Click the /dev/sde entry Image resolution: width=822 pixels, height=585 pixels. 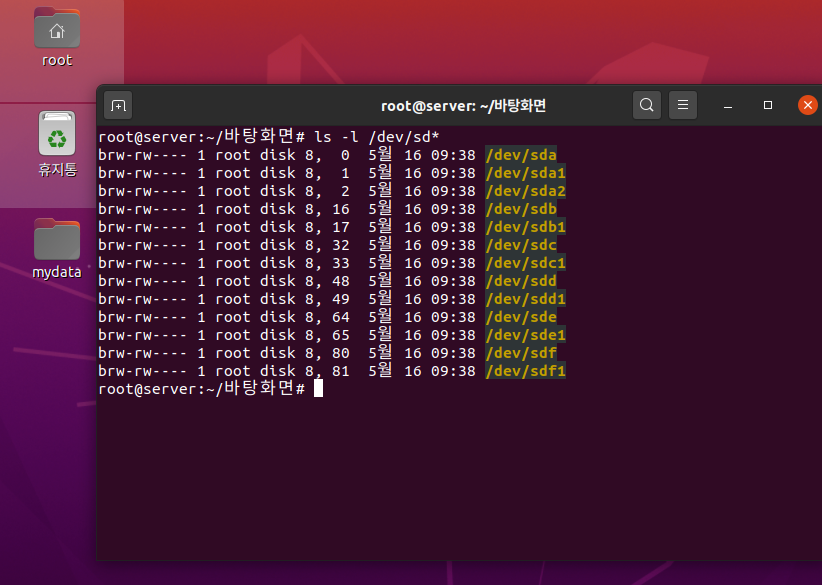(x=521, y=317)
